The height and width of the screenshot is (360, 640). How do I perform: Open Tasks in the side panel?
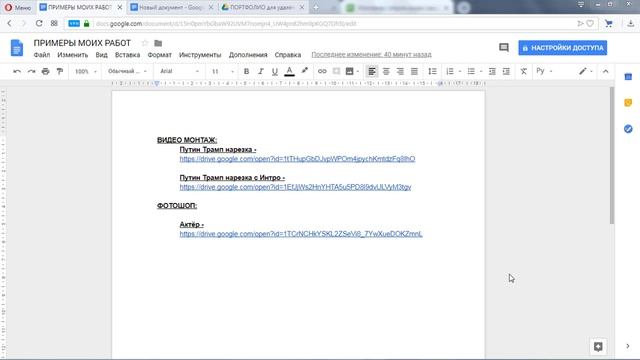[x=628, y=129]
